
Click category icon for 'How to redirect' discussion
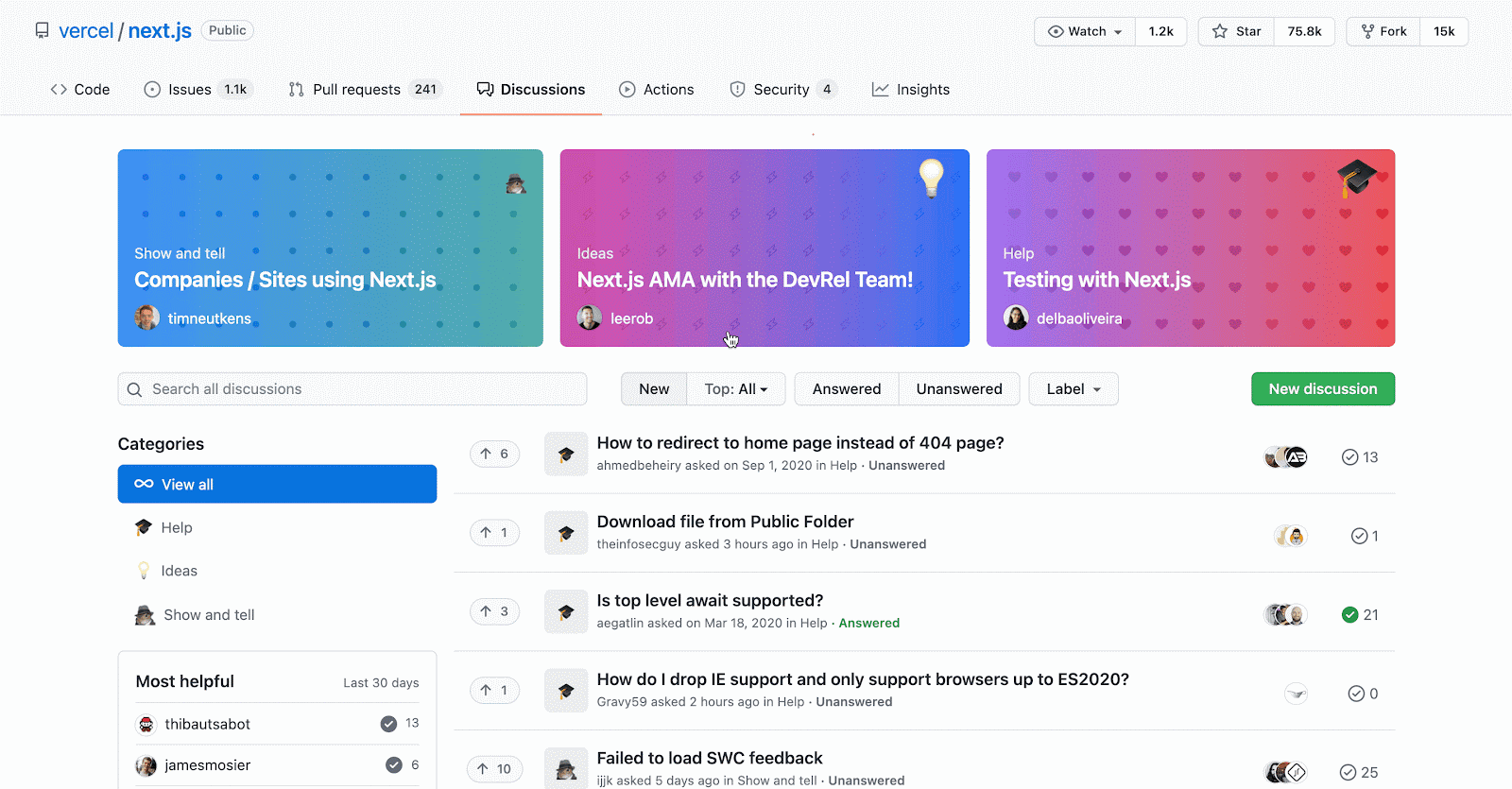[x=566, y=455]
